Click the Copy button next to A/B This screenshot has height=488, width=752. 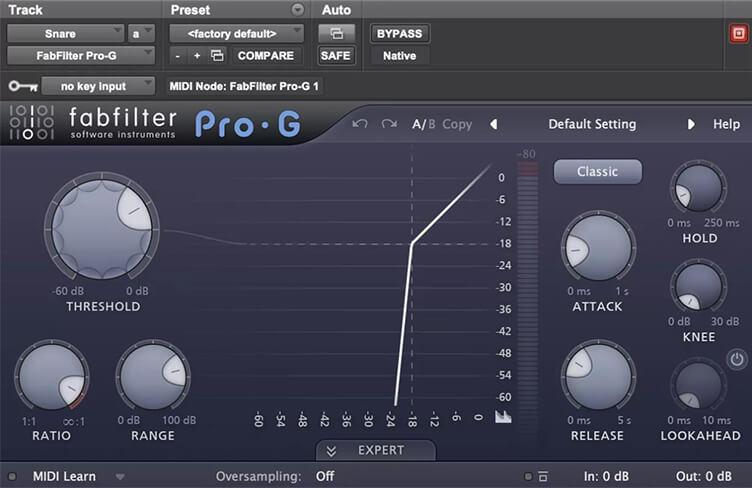coord(457,125)
